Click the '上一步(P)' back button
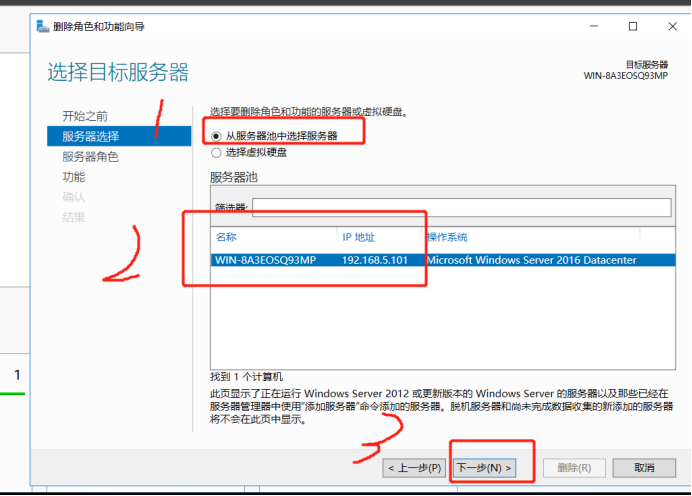The width and height of the screenshot is (692, 496). pyautogui.click(x=414, y=468)
